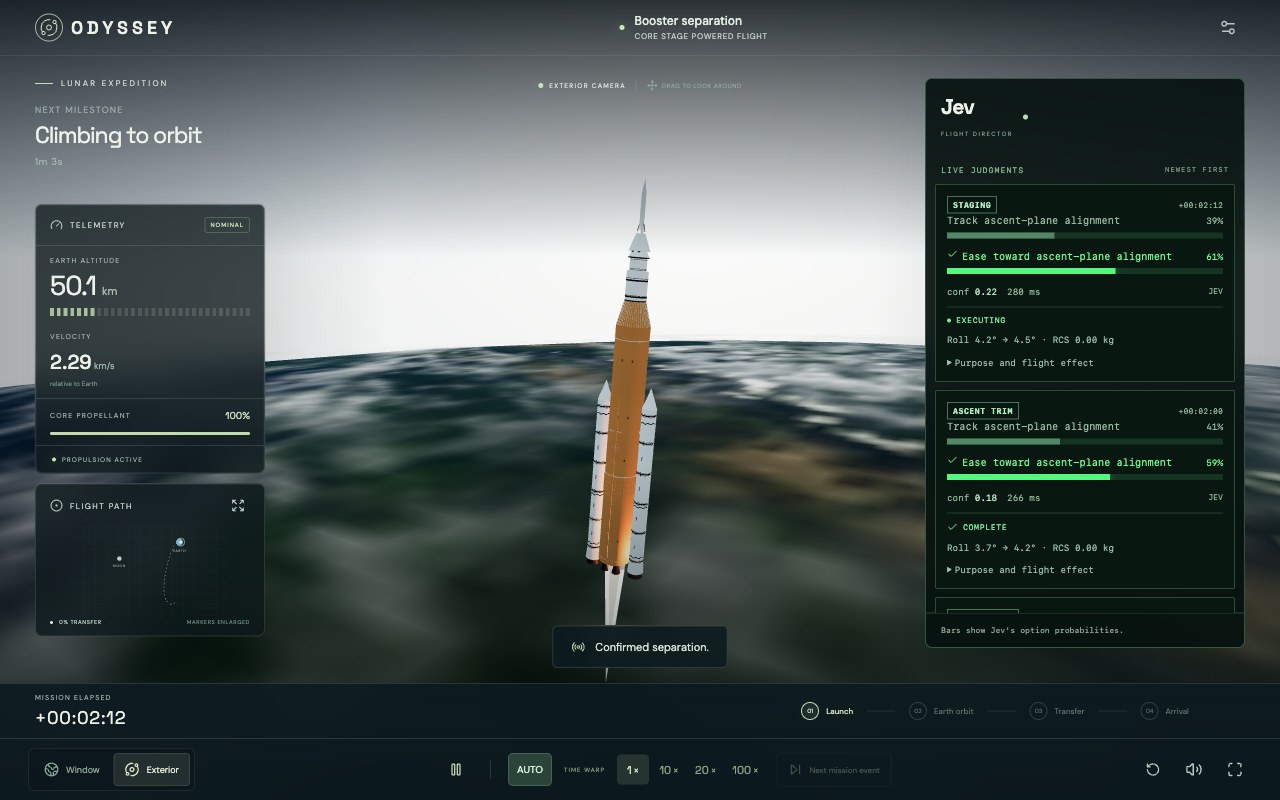Viewport: 1280px width, 800px height.
Task: Expand Purpose and flight effect under Ascent Trim
Action: pos(1020,570)
